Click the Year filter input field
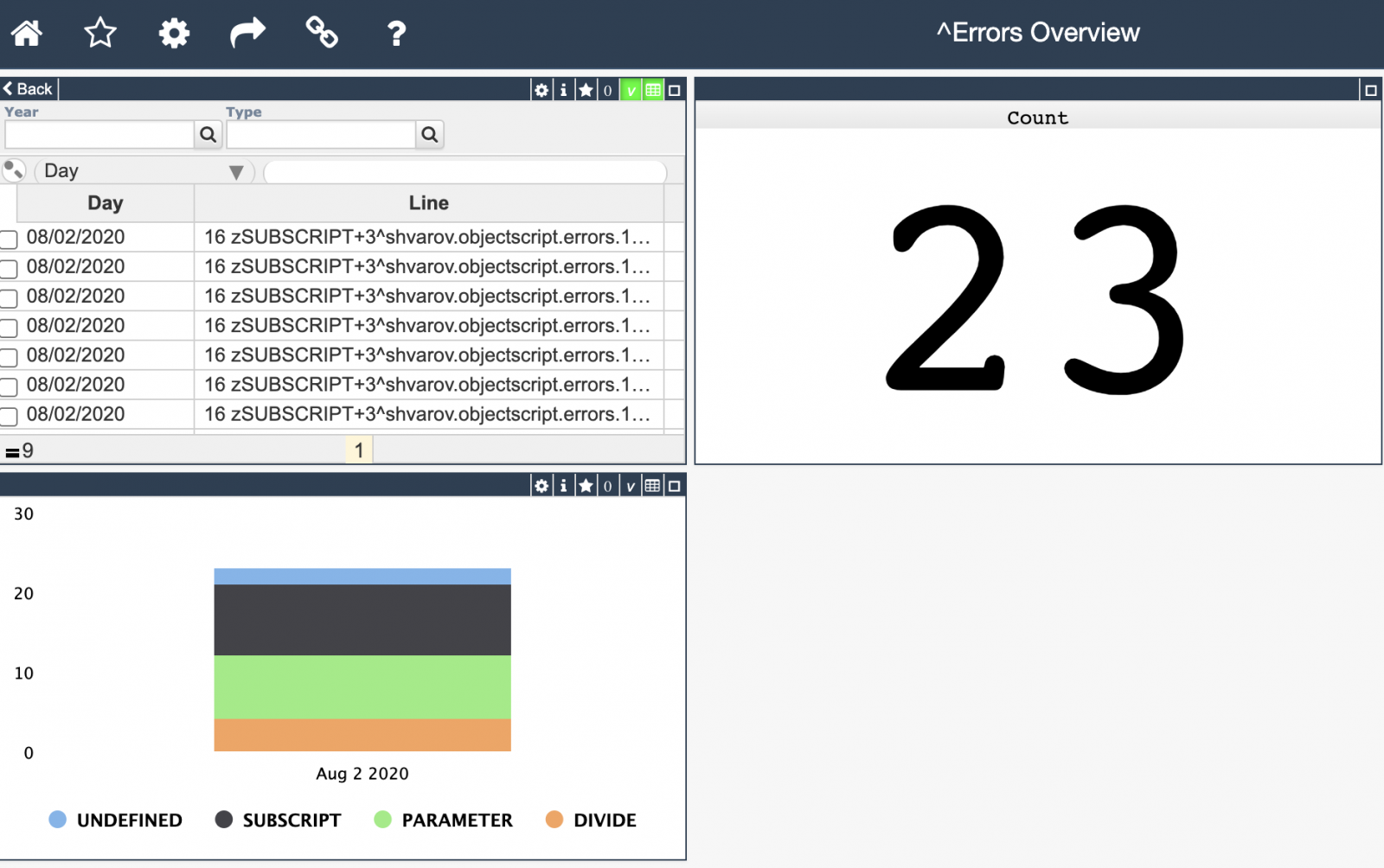The width and height of the screenshot is (1384, 868). 99,134
